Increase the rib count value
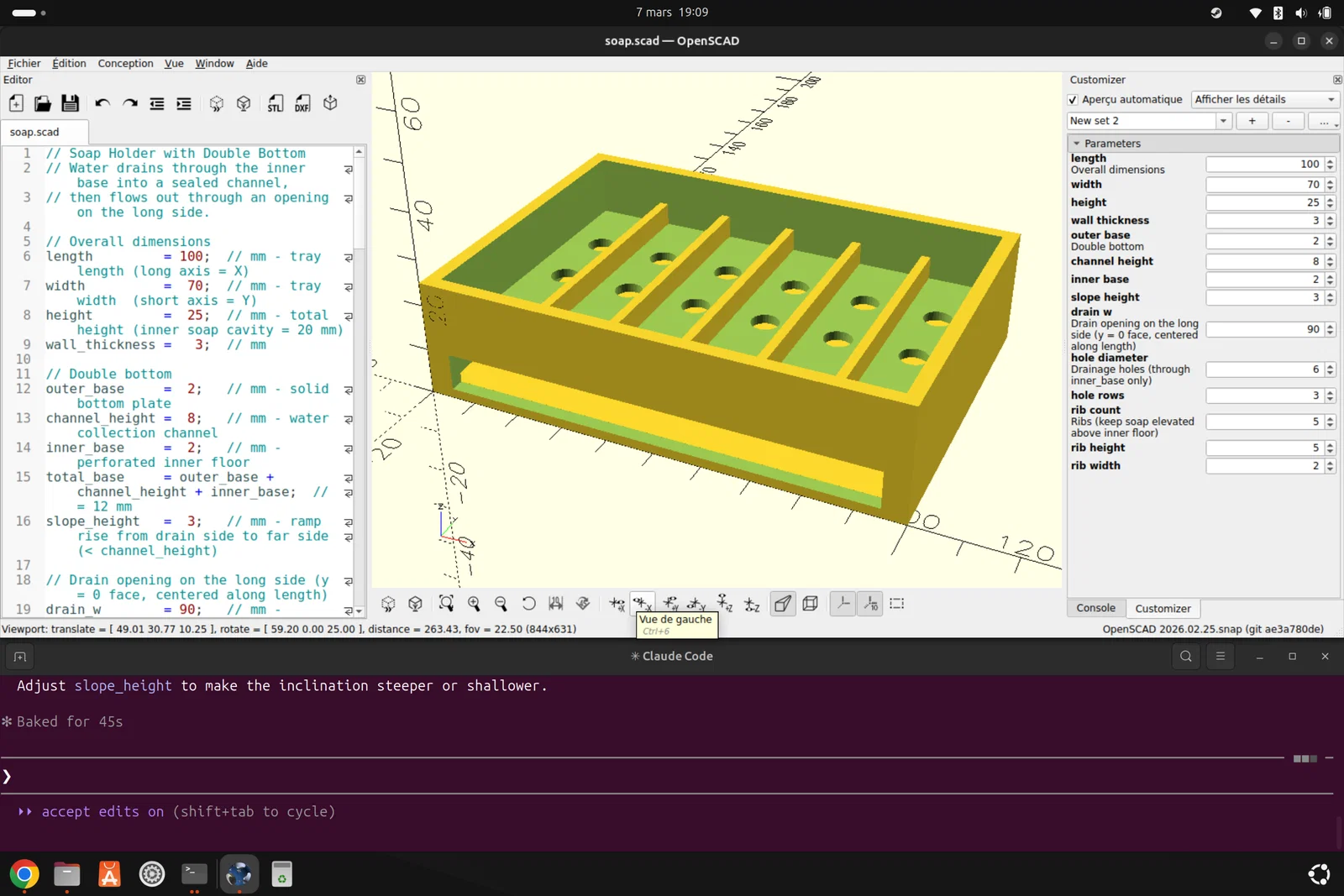This screenshot has width=1344, height=896. tap(1331, 418)
